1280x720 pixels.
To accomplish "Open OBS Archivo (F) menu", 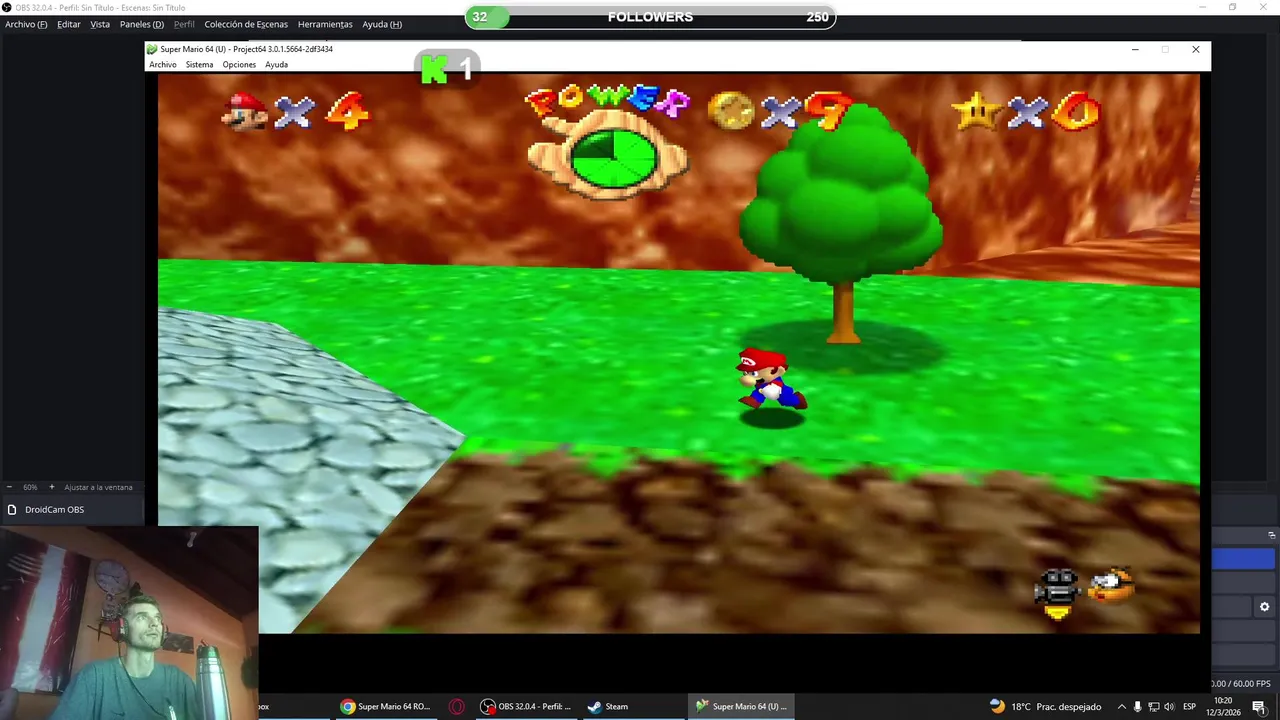I will click(26, 24).
